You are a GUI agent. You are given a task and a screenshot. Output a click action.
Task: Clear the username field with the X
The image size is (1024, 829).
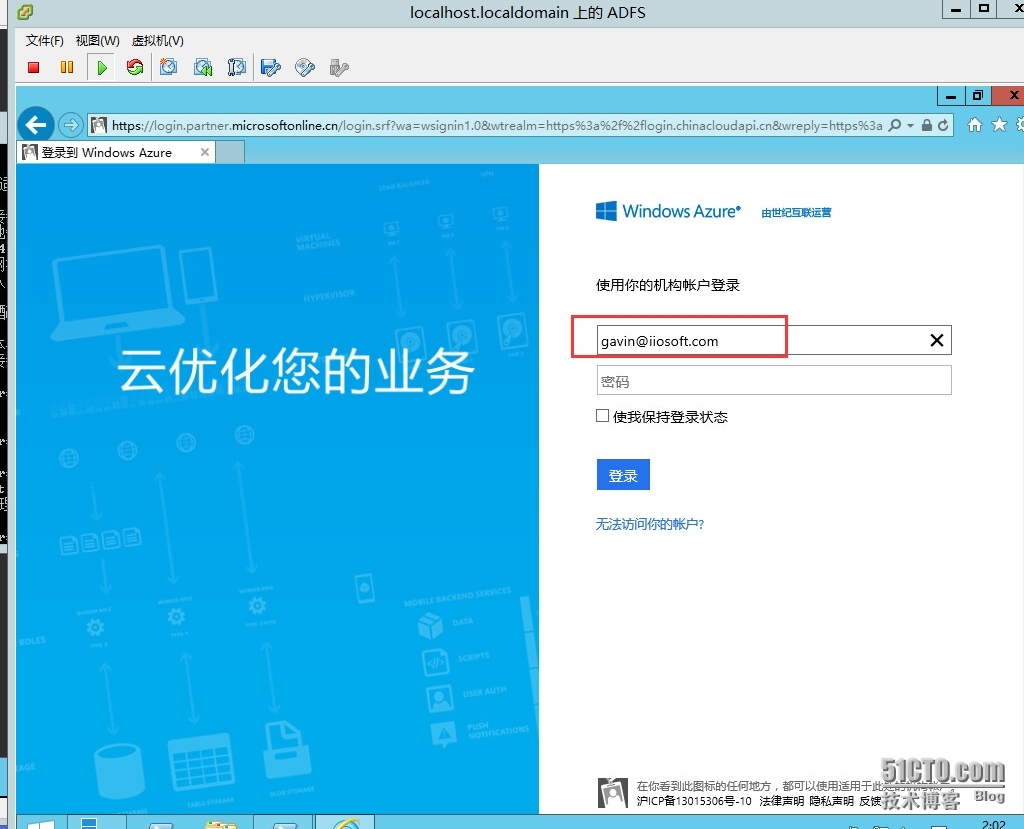click(936, 340)
